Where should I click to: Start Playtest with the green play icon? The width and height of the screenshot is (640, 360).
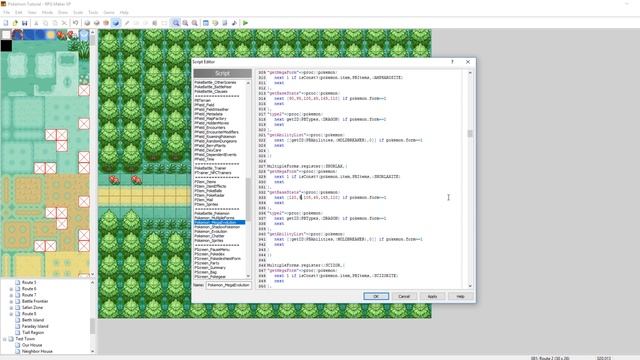(x=245, y=23)
